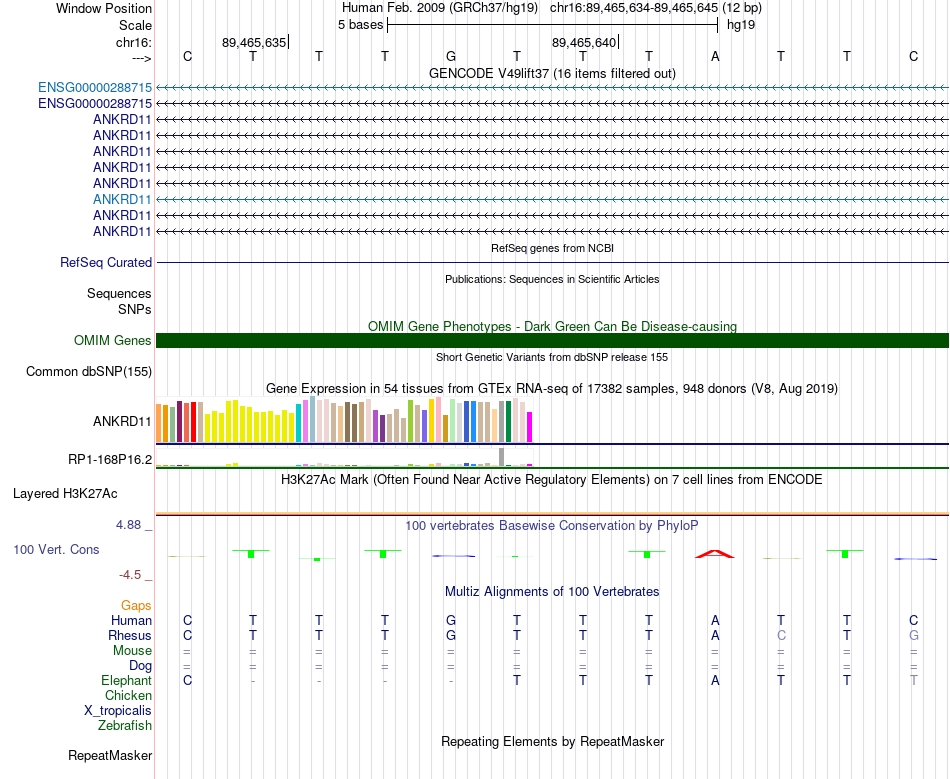Select the Scale row label

(x=135, y=25)
